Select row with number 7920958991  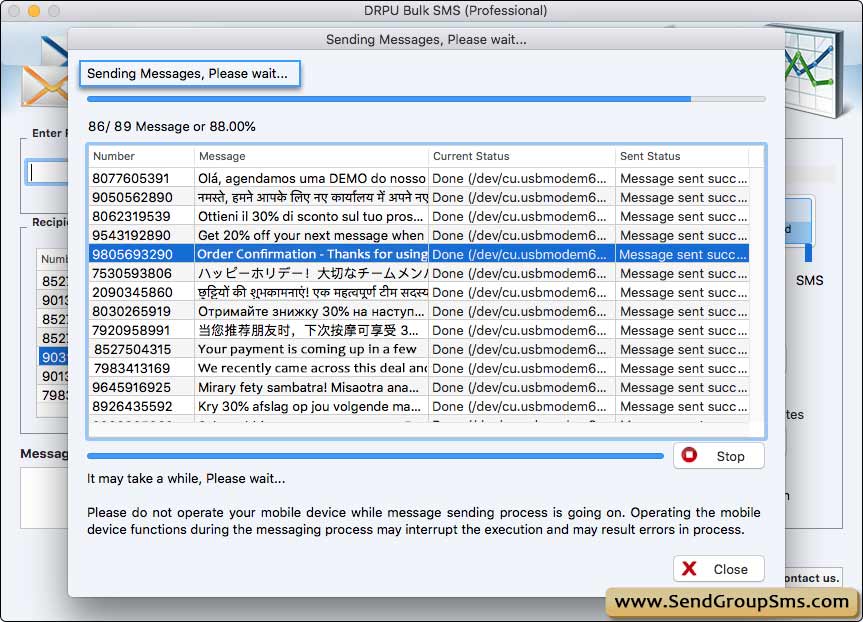point(419,330)
